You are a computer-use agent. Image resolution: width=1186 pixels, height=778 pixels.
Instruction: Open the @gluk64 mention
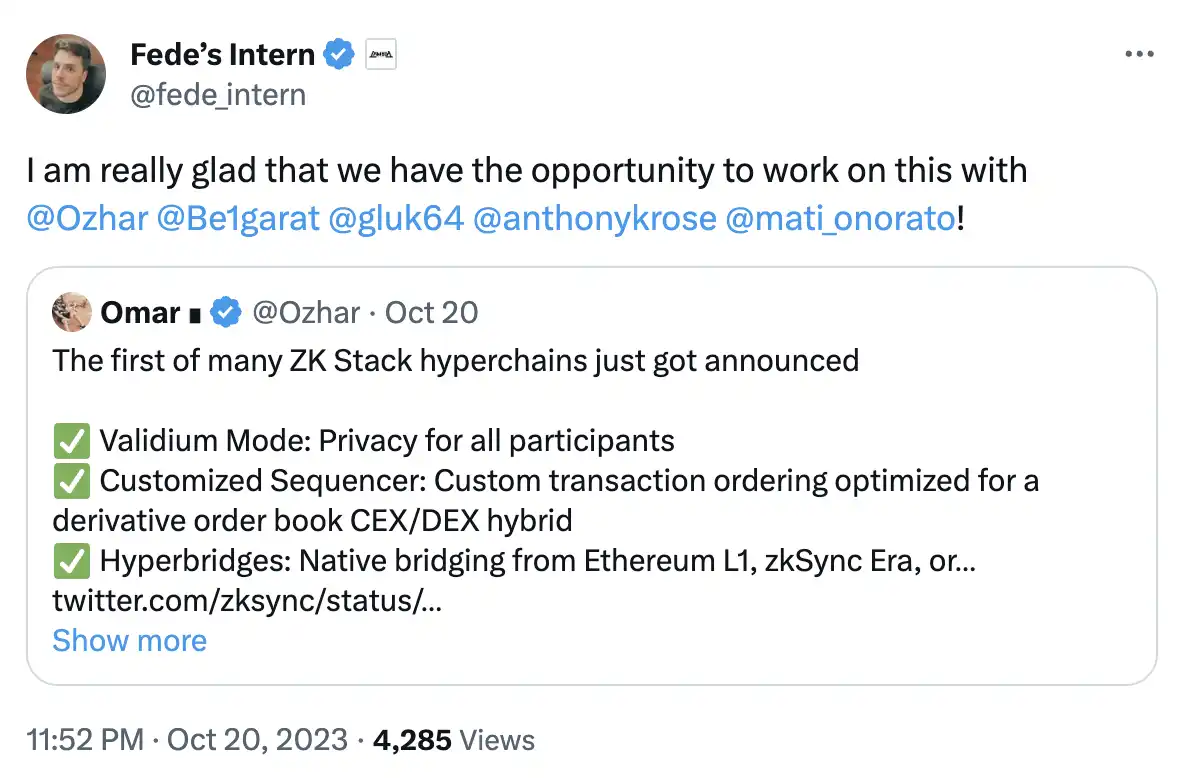pyautogui.click(x=396, y=218)
